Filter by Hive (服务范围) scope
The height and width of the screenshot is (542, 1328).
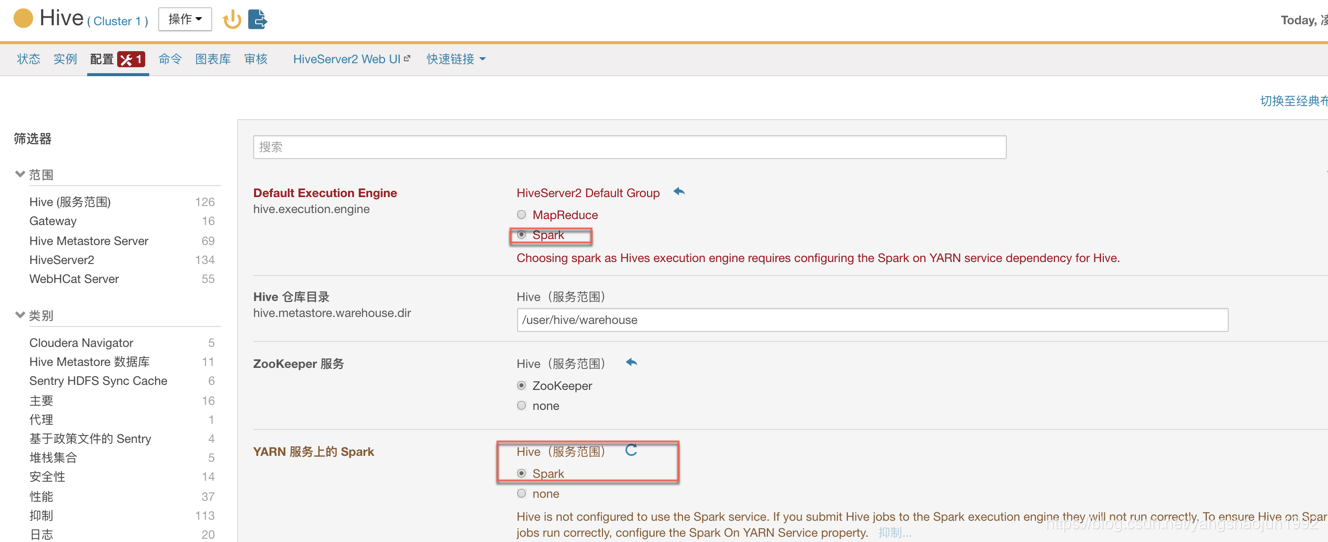(x=70, y=202)
